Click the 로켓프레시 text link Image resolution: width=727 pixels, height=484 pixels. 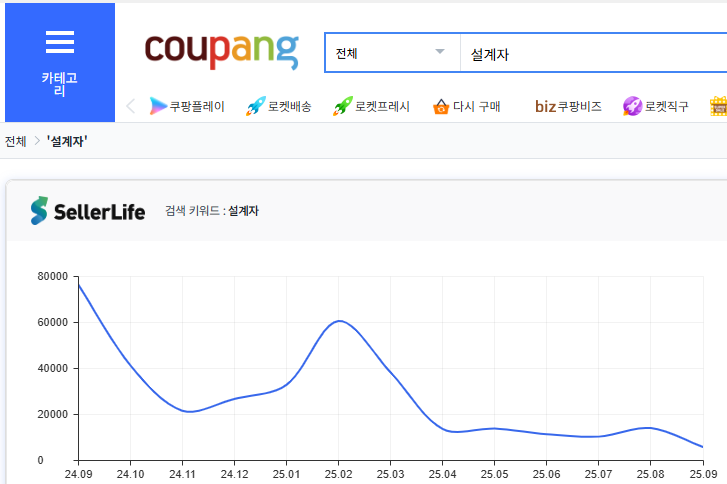point(384,106)
